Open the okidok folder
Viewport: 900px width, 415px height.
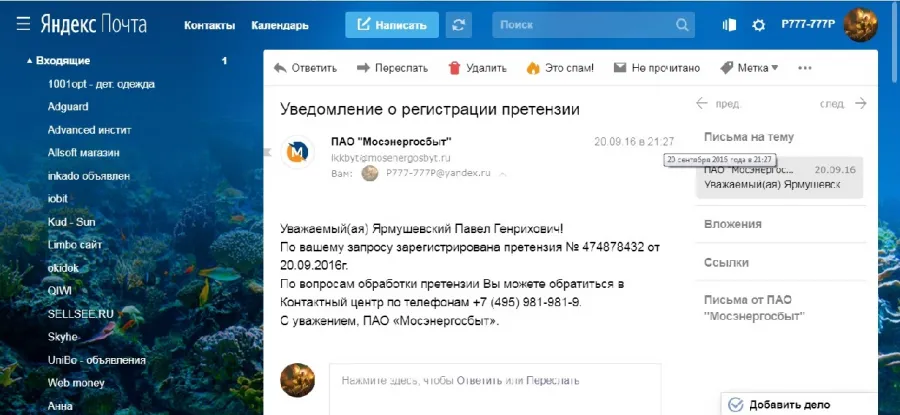pos(63,268)
